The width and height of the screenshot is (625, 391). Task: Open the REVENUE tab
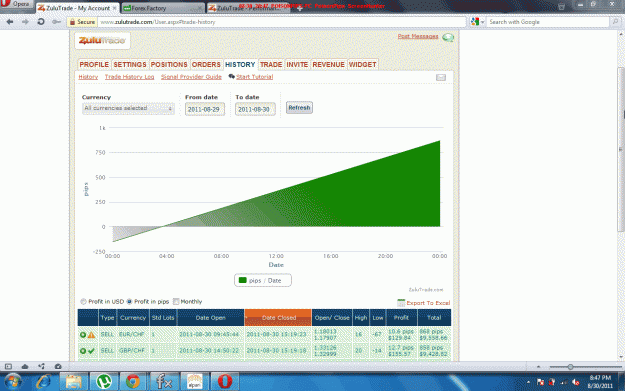(x=328, y=65)
